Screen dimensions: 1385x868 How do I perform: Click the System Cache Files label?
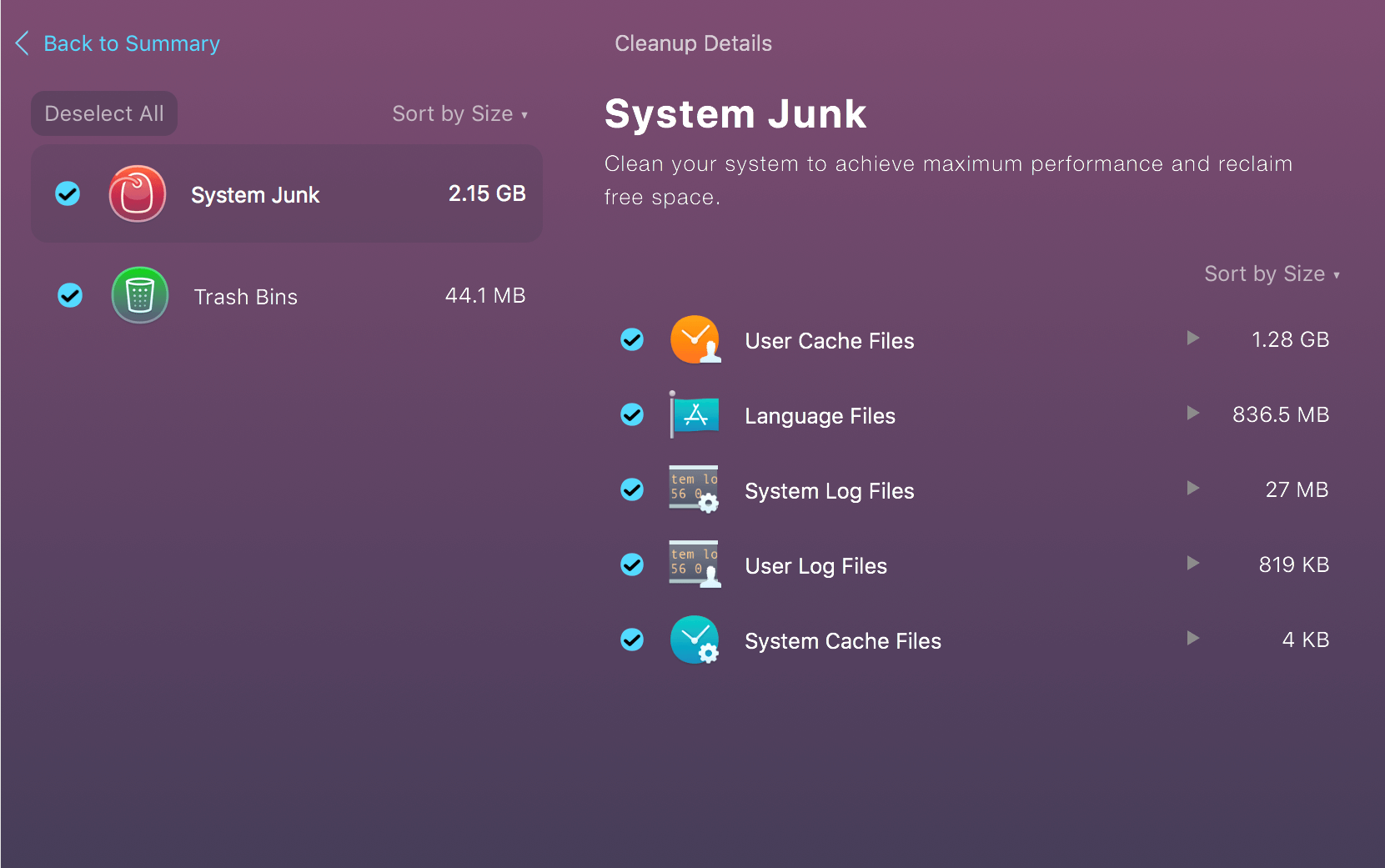(843, 641)
